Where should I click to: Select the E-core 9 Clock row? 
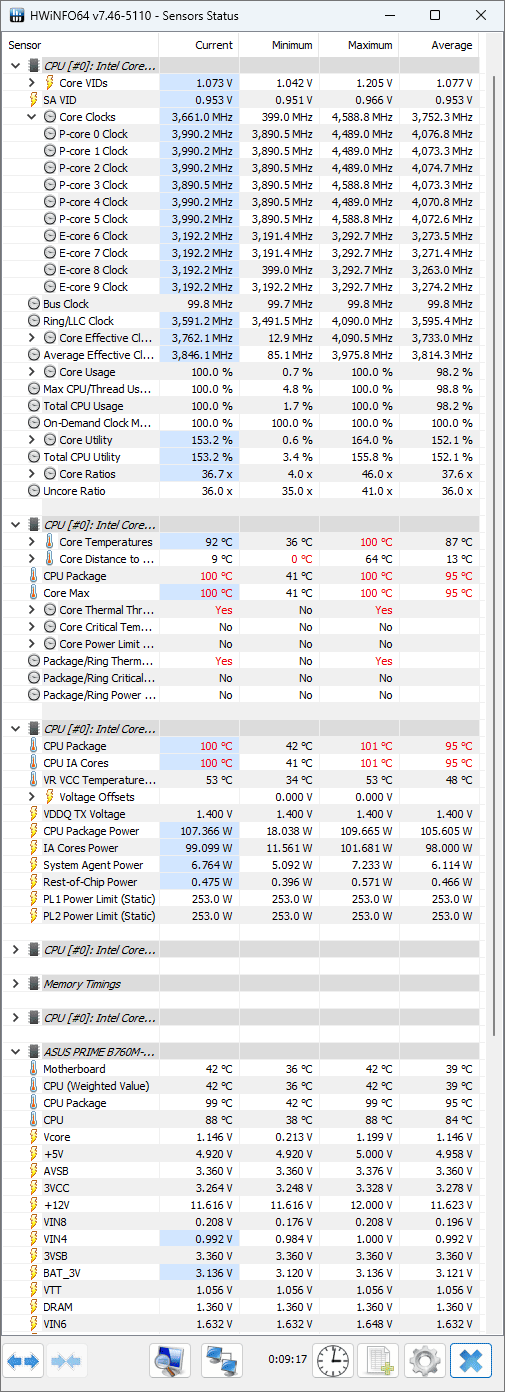pyautogui.click(x=241, y=287)
